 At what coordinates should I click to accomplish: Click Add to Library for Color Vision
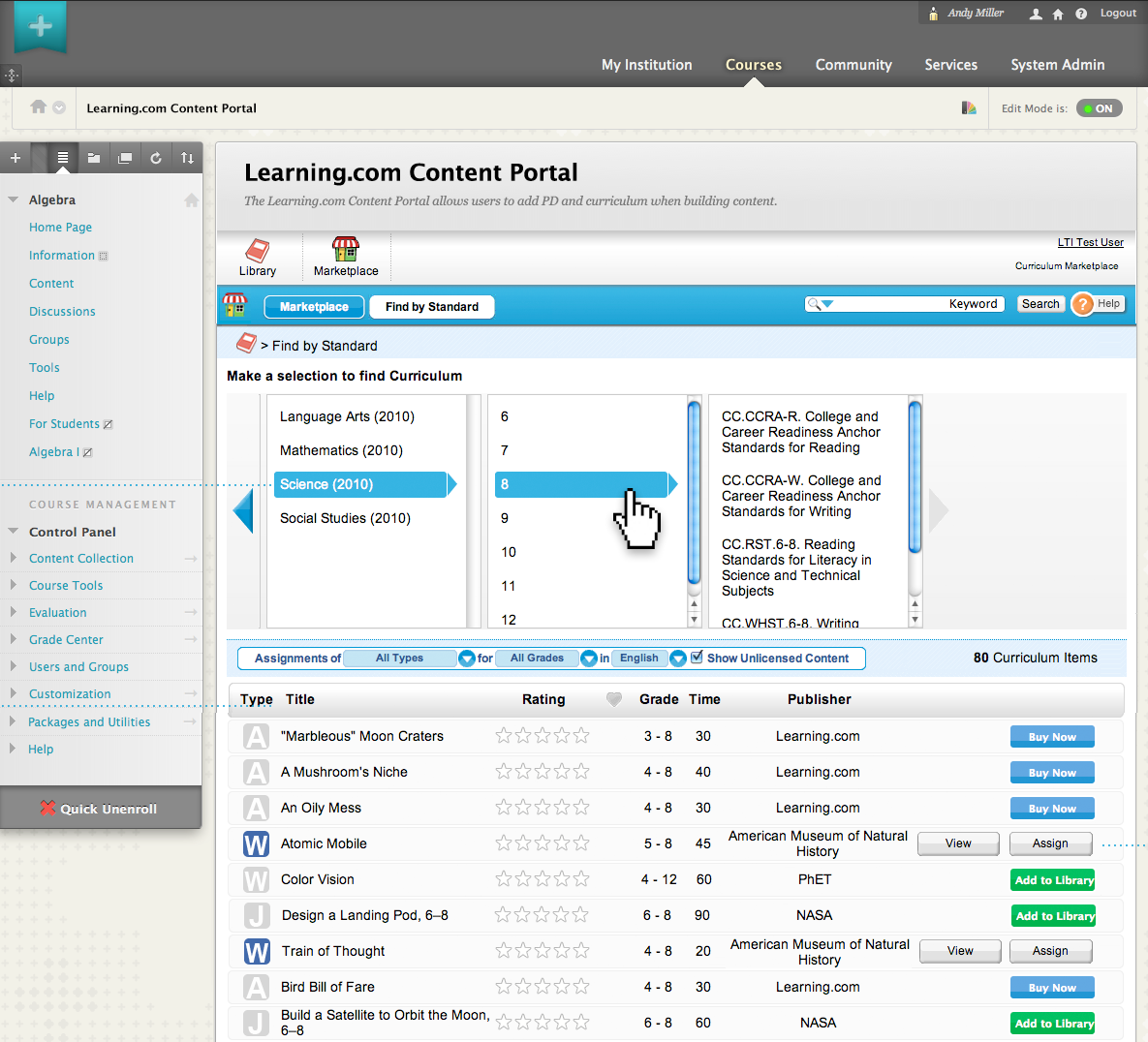(x=1054, y=879)
